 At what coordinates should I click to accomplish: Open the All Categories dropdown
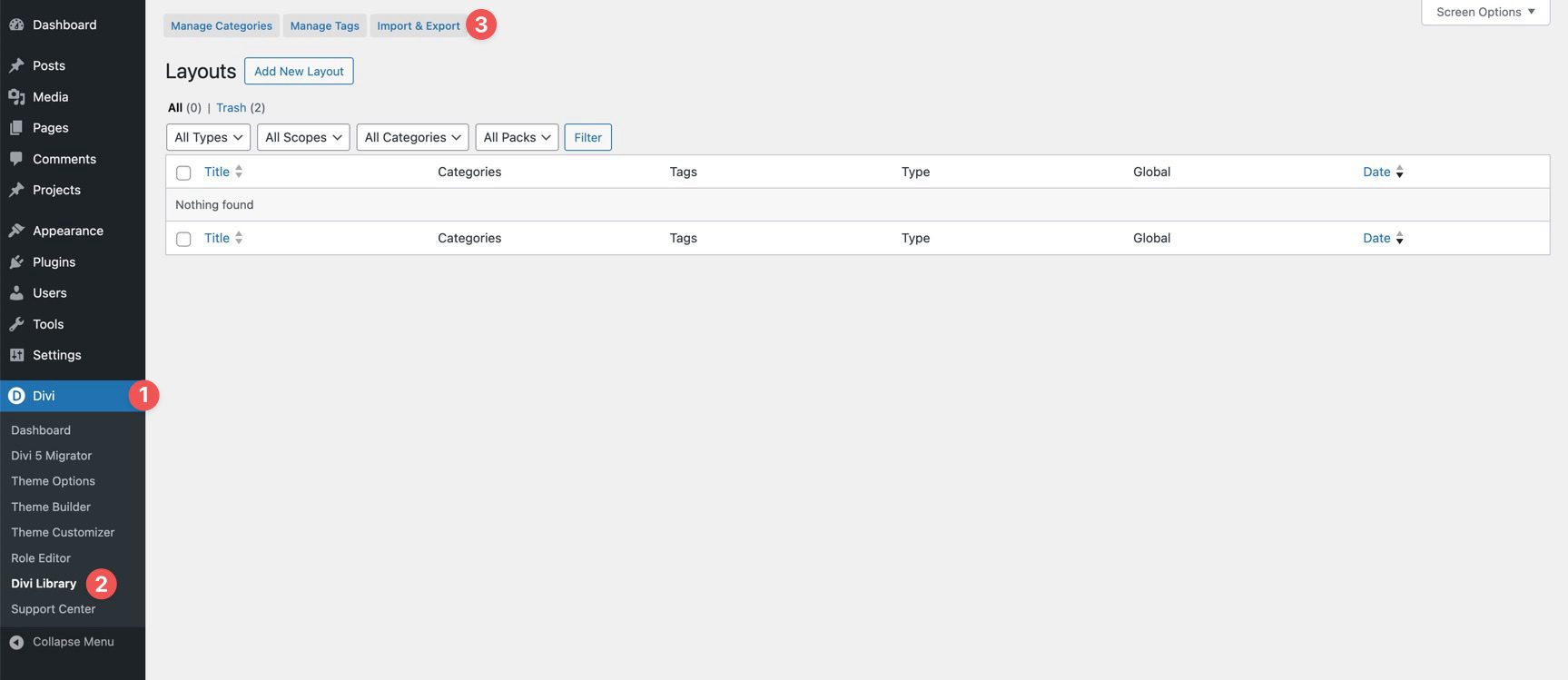(x=413, y=137)
